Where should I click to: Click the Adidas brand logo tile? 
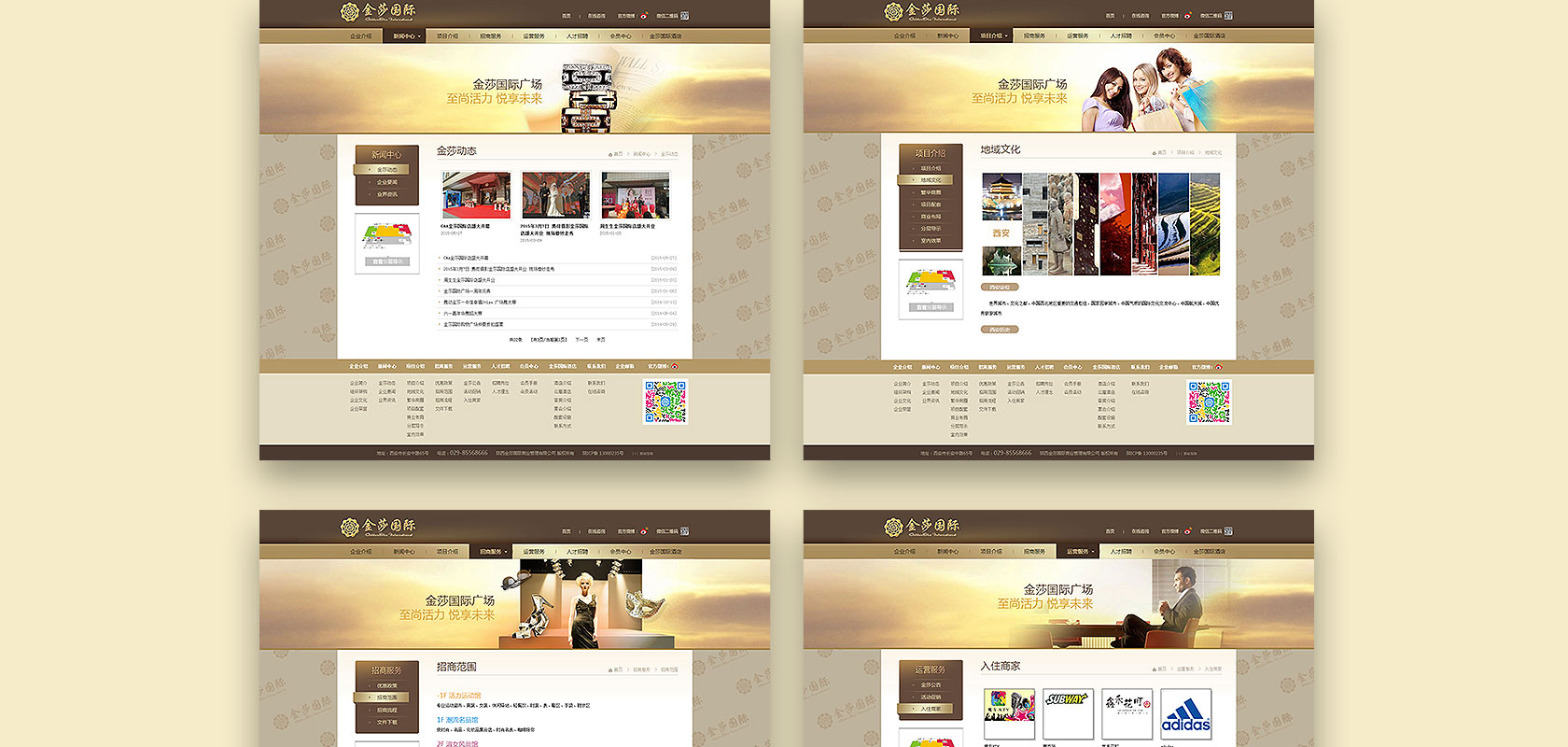pos(1185,714)
